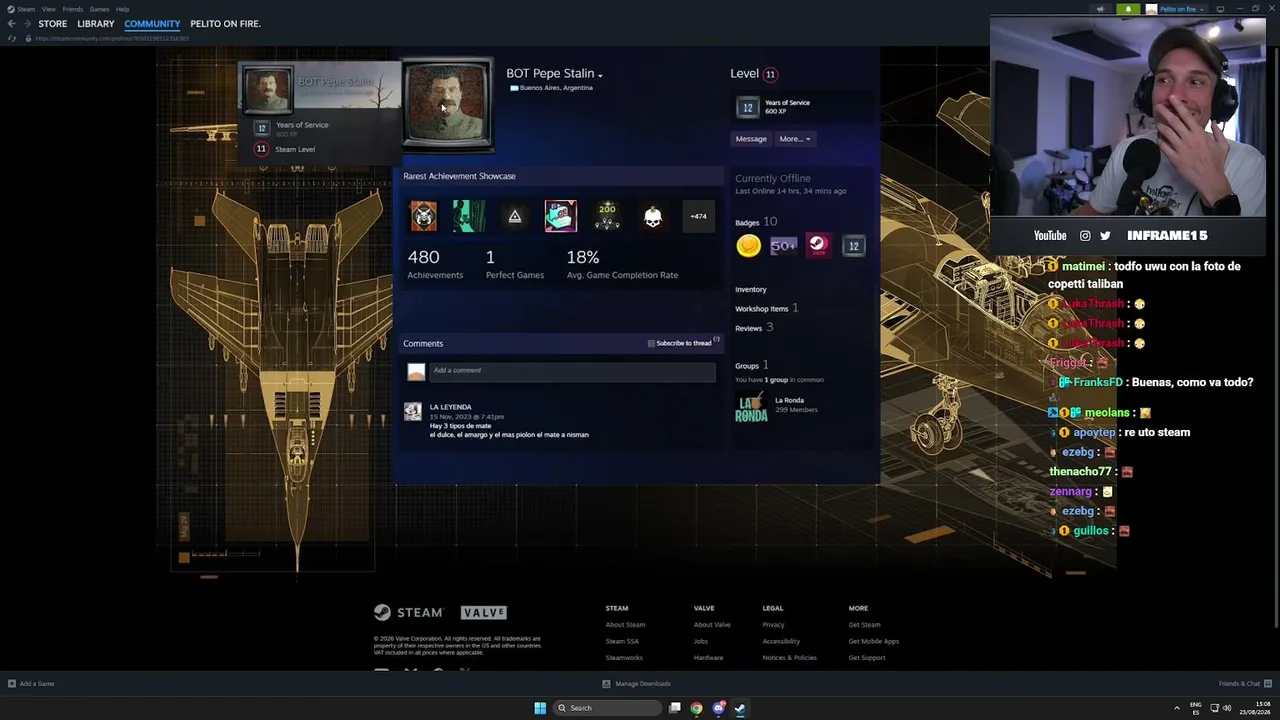
Task: Open Task View on the taskbar
Action: 675,708
